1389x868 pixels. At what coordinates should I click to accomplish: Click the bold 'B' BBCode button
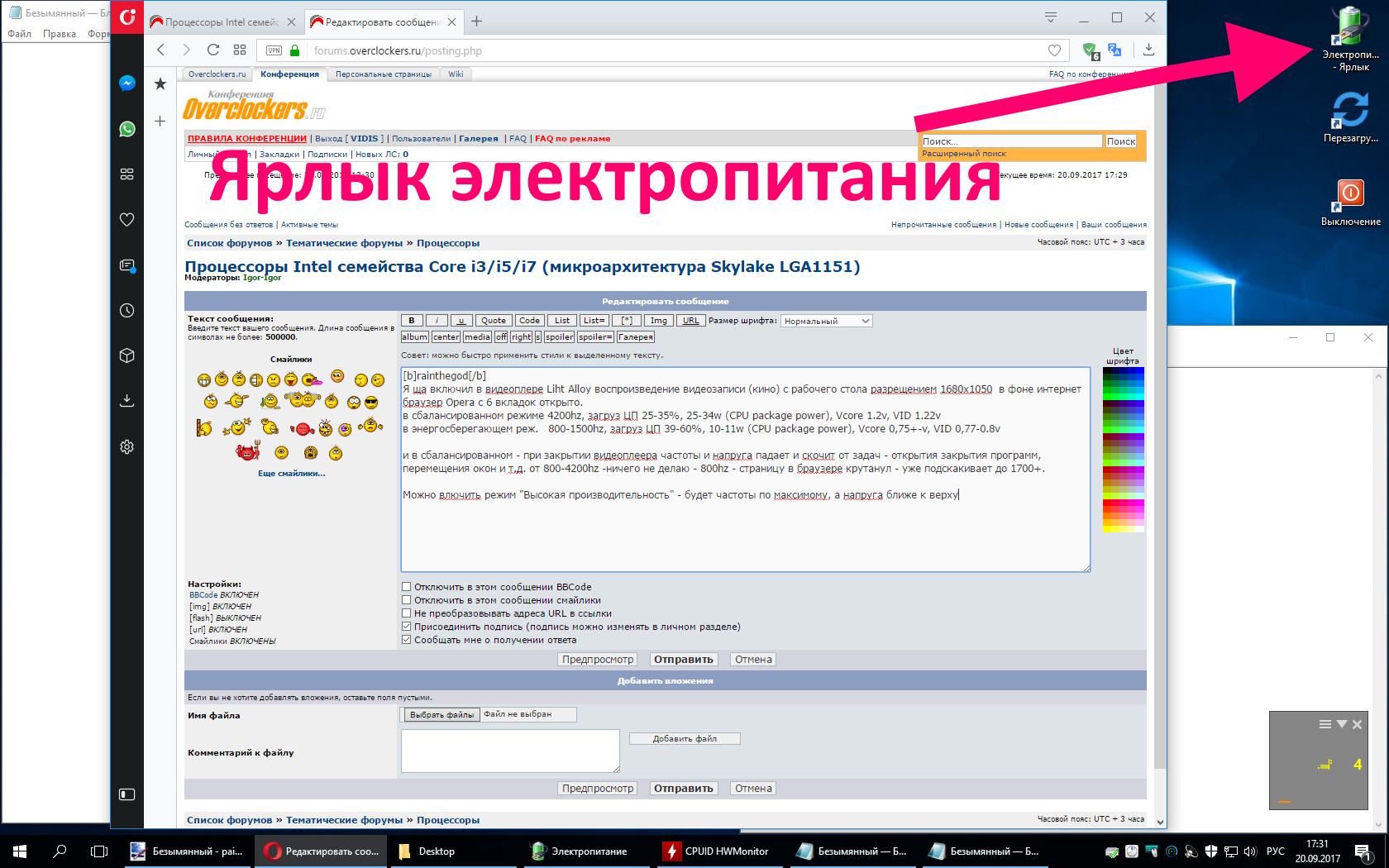(x=412, y=321)
